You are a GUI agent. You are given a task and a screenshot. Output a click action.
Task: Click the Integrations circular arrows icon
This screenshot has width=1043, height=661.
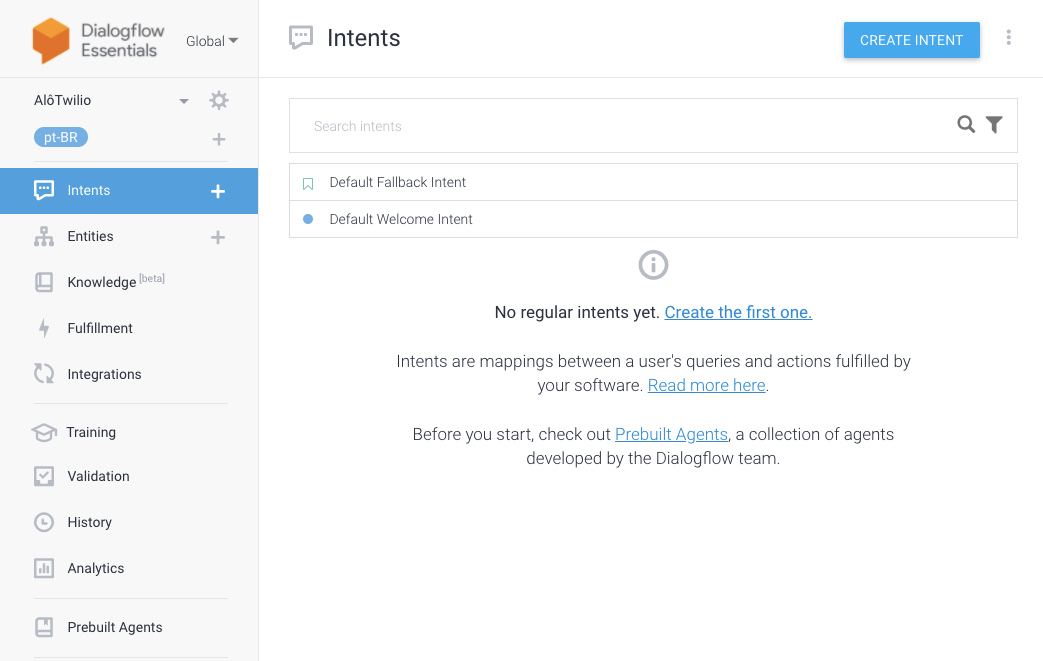point(44,374)
